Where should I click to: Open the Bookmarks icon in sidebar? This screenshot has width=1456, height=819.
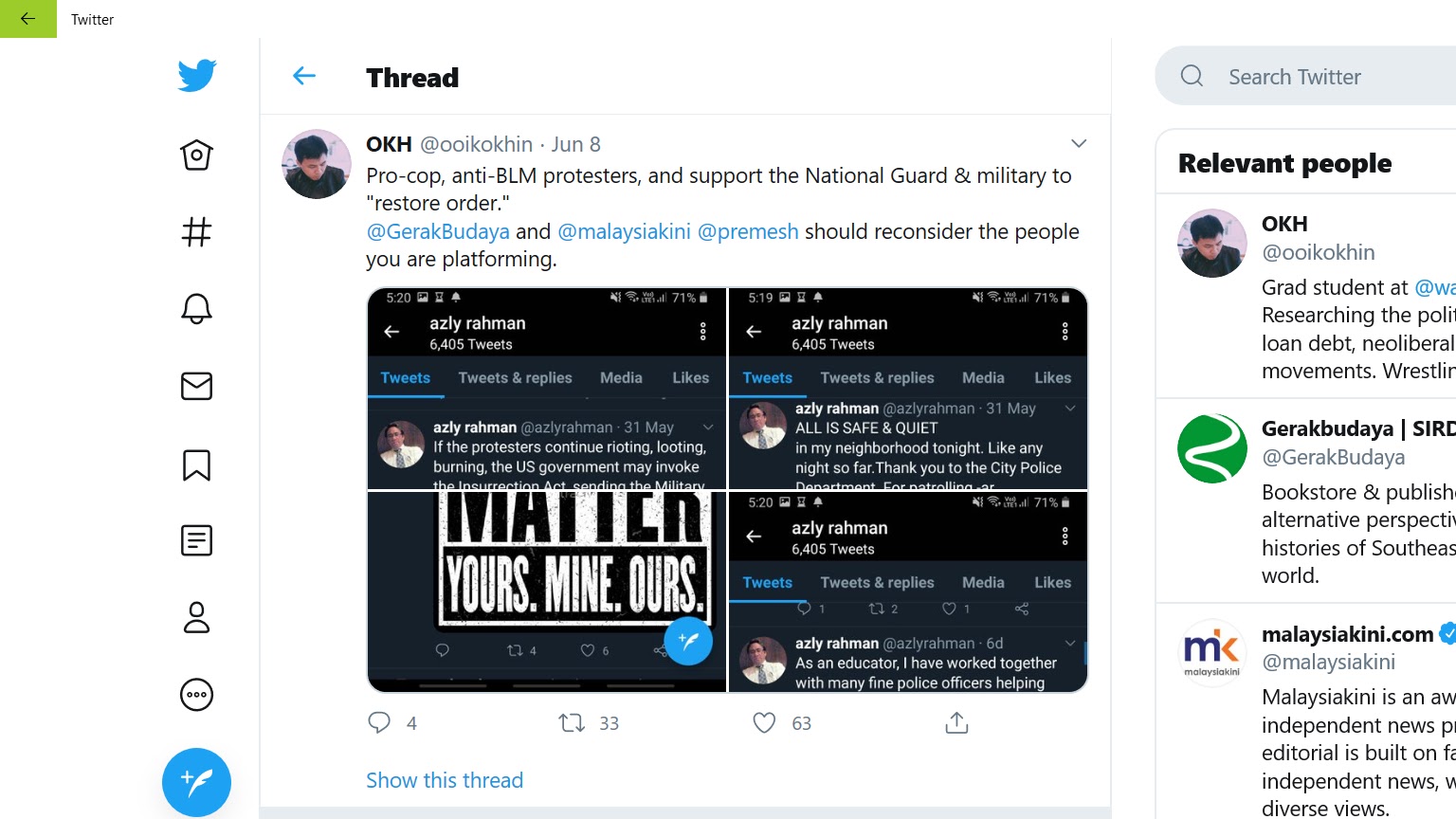pyautogui.click(x=196, y=464)
